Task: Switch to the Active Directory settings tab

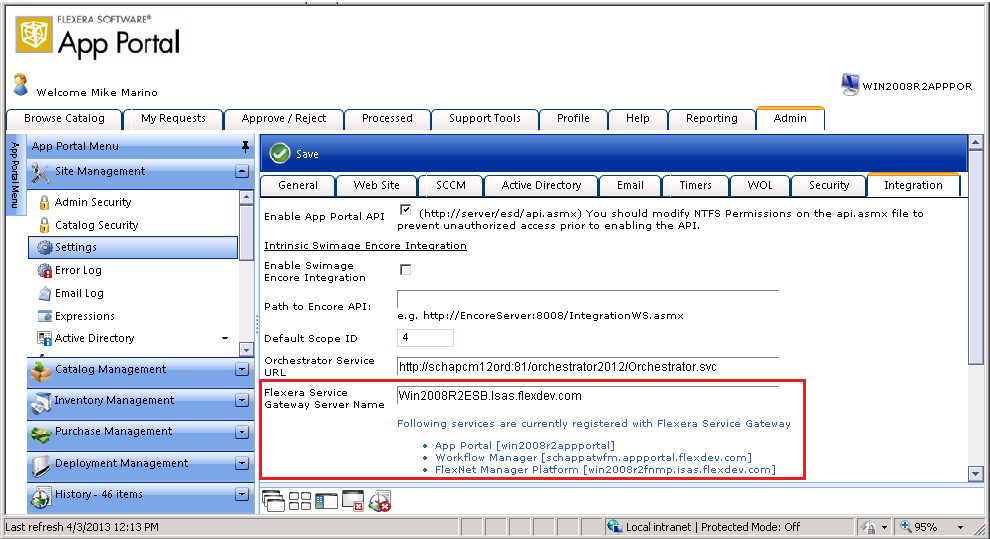Action: pyautogui.click(x=541, y=185)
